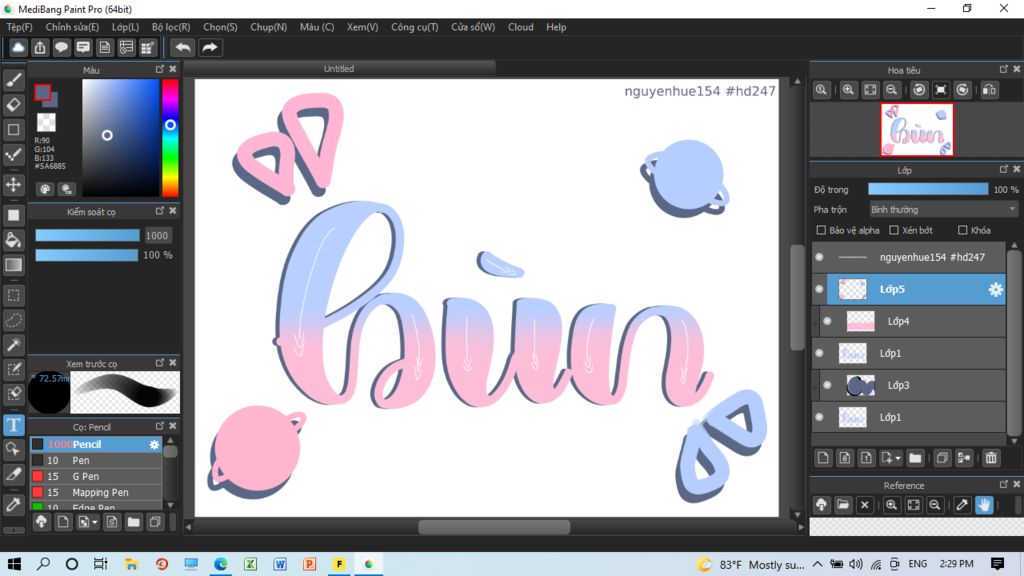
Task: Create a new layer folder
Action: pyautogui.click(x=915, y=458)
